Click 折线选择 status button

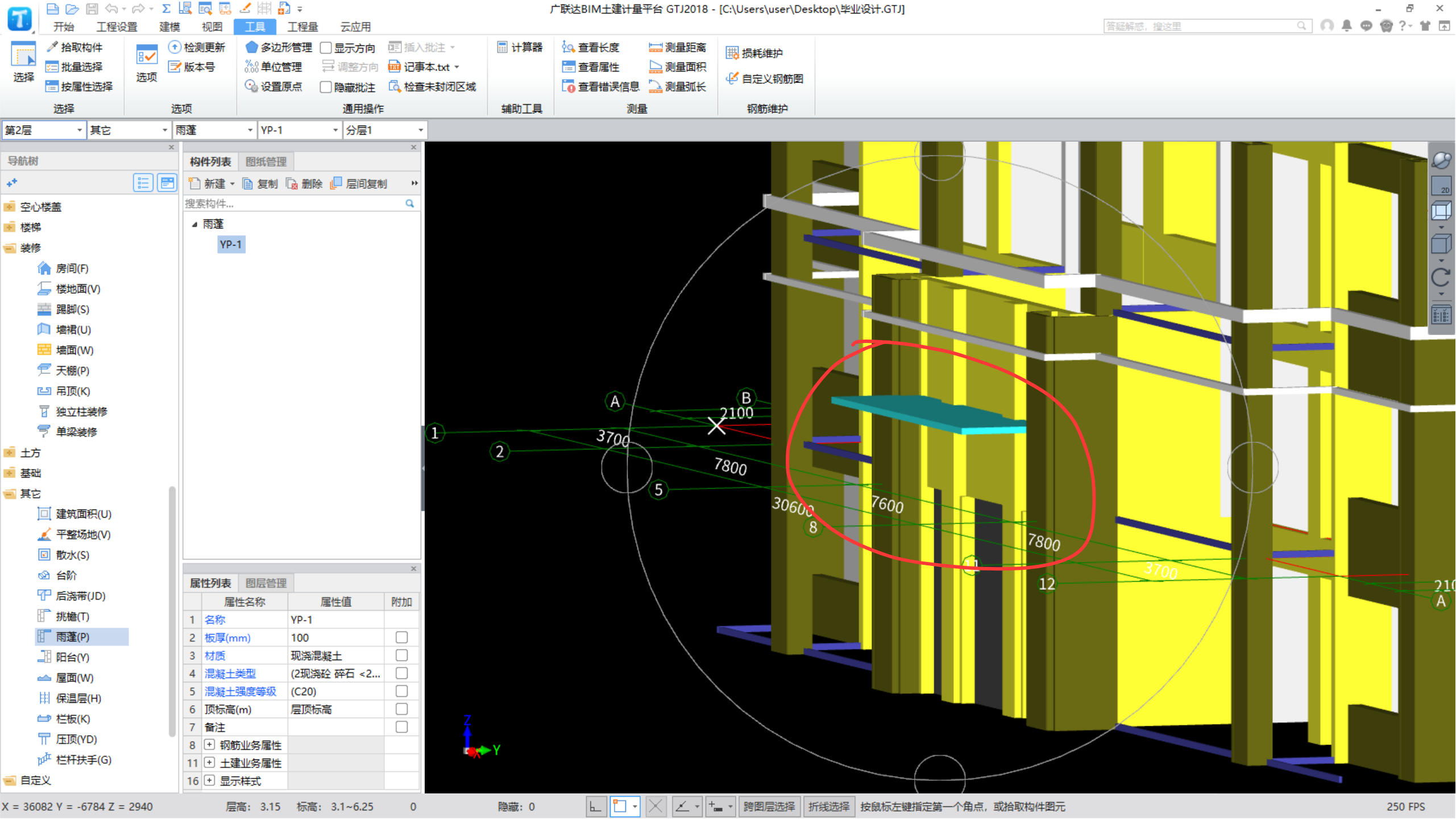[x=828, y=806]
